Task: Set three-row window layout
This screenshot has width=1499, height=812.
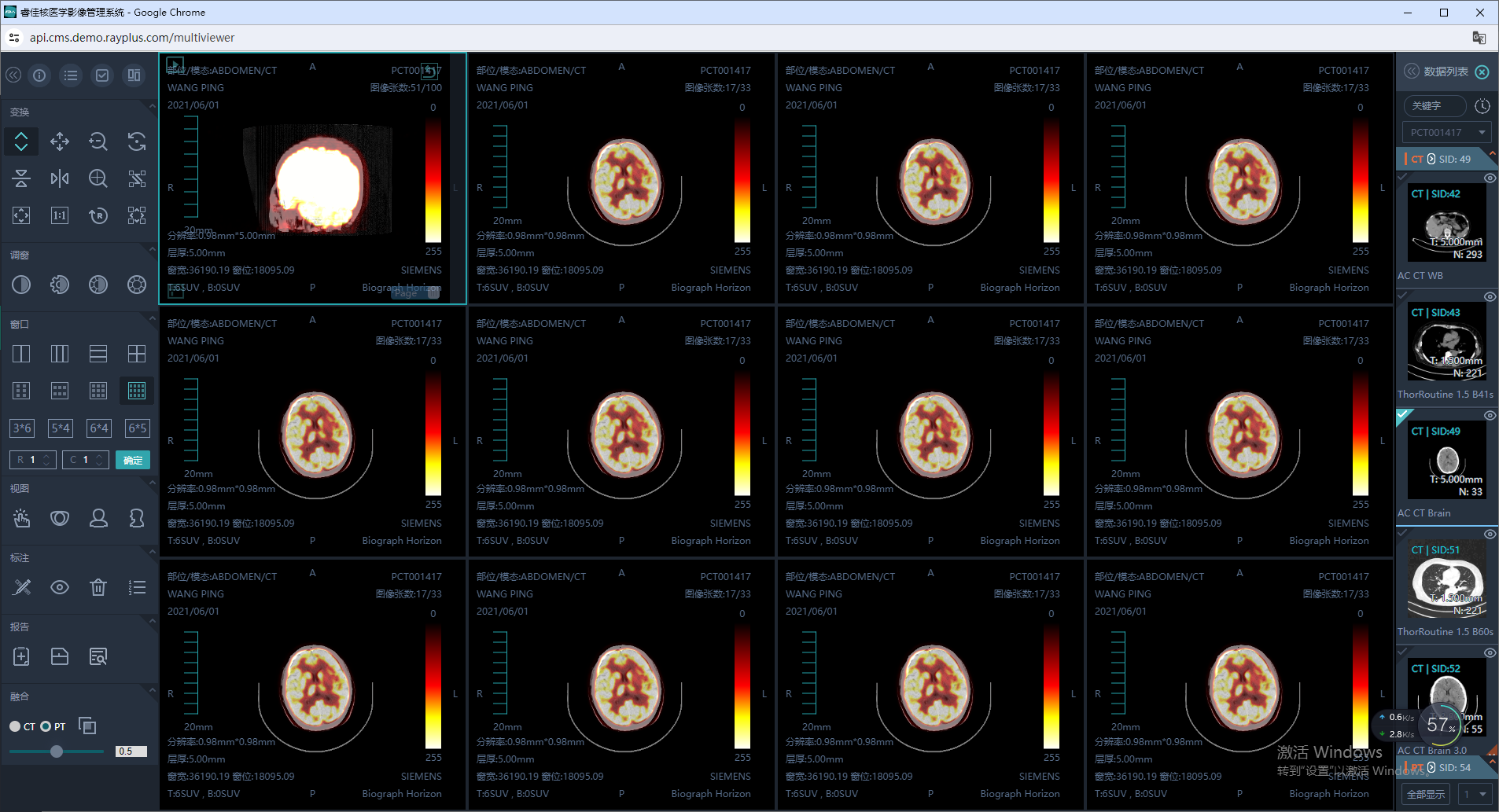Action: [x=98, y=354]
